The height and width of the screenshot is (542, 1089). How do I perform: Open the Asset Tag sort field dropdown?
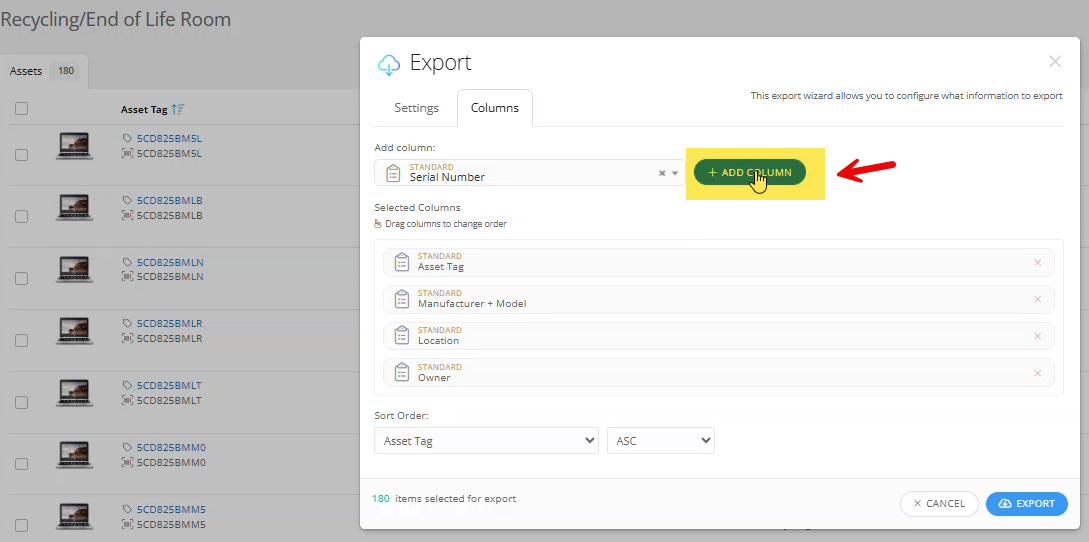pyautogui.click(x=486, y=441)
